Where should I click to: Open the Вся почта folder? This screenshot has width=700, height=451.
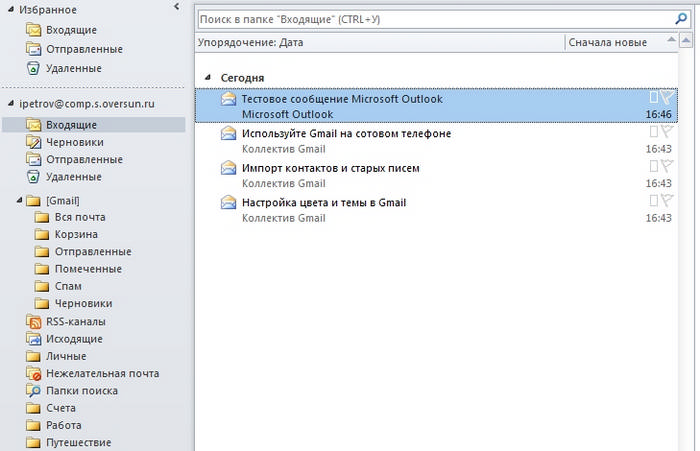[80, 217]
